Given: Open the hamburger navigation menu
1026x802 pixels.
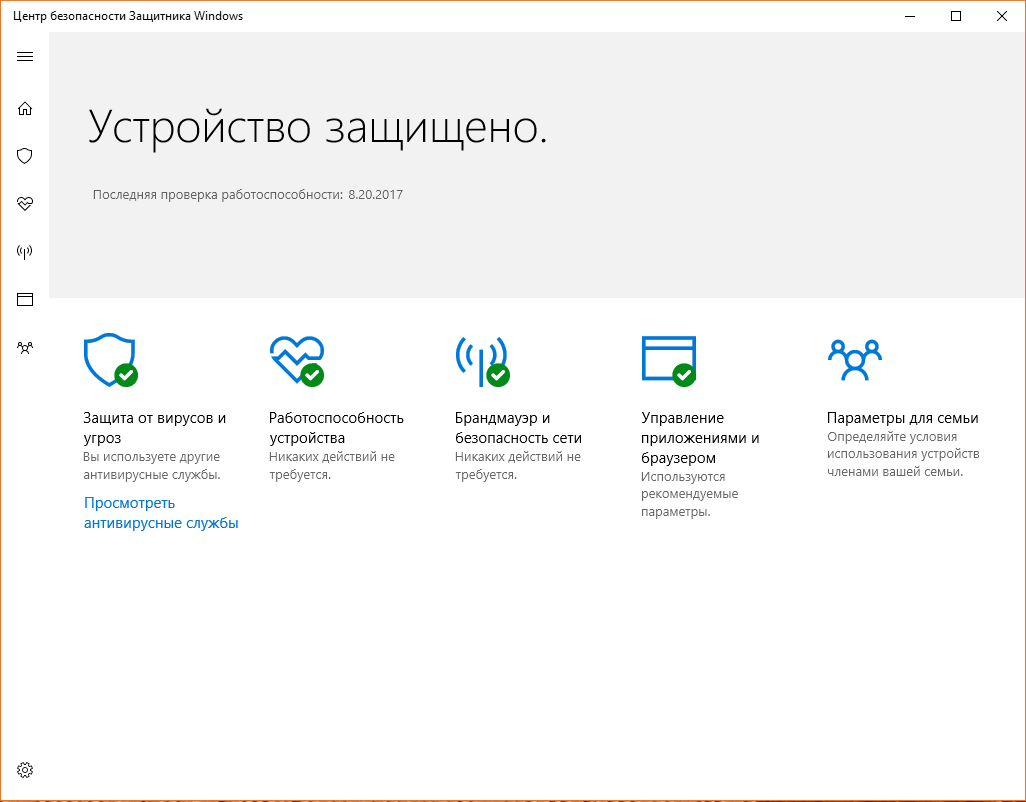Looking at the screenshot, I should [x=25, y=56].
